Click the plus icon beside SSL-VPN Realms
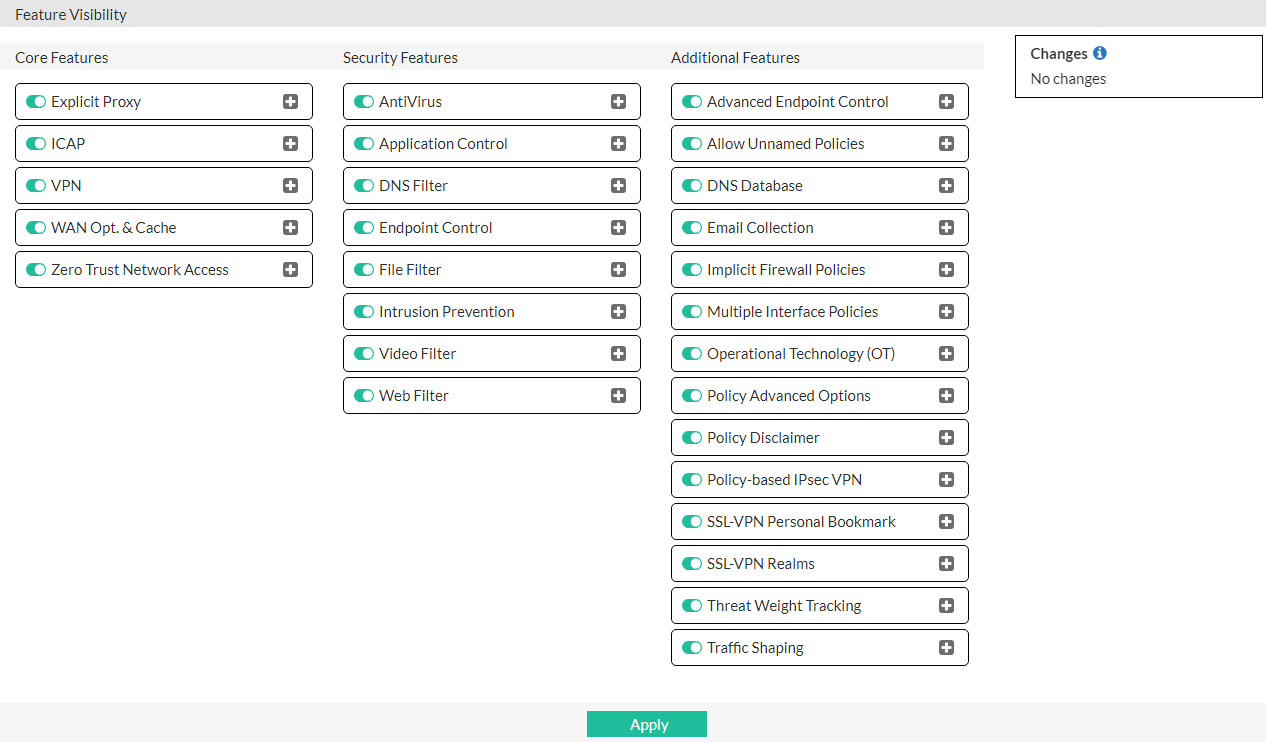Screen dimensions: 1266x742 point(946,564)
